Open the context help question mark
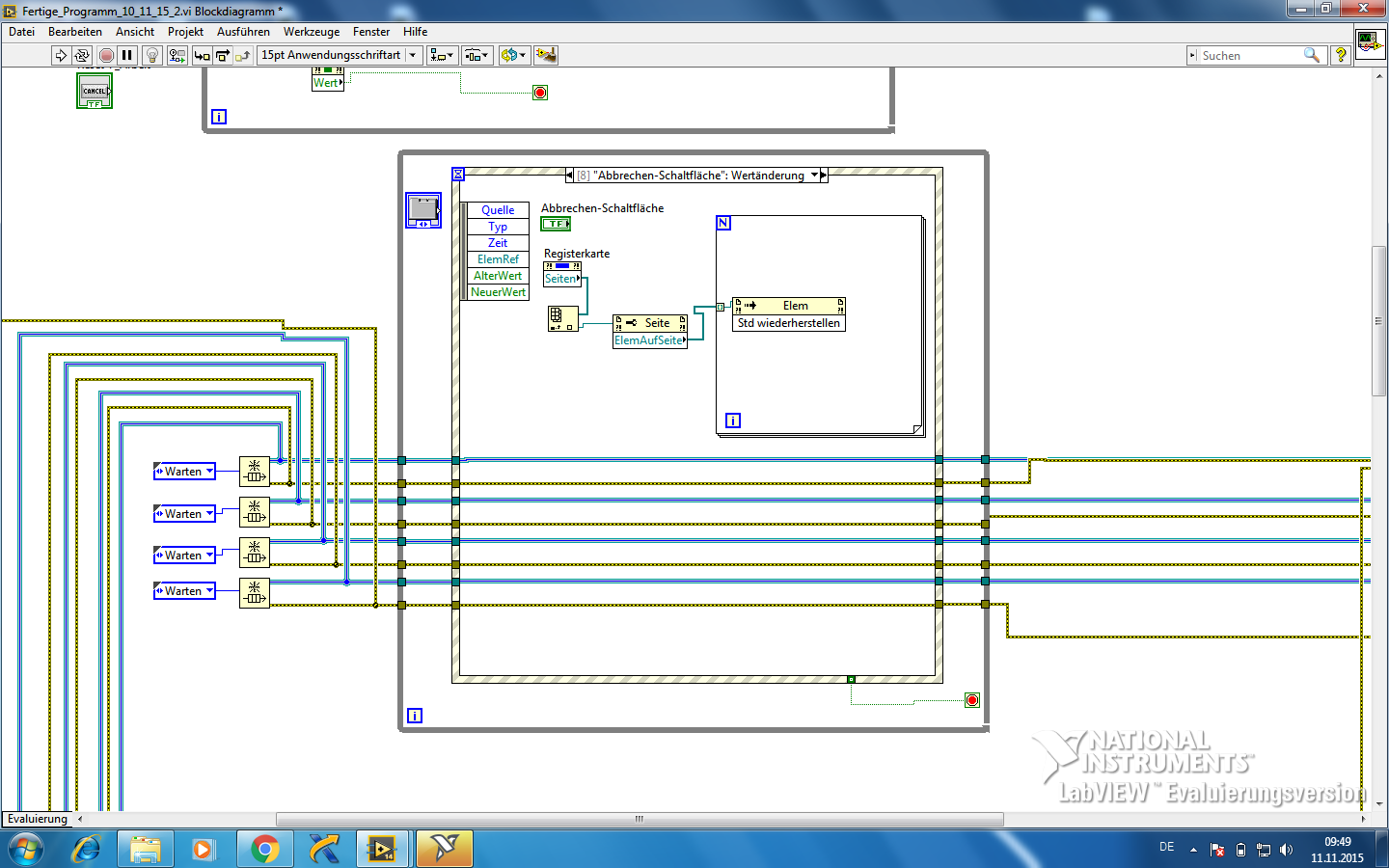1389x868 pixels. 1340,55
